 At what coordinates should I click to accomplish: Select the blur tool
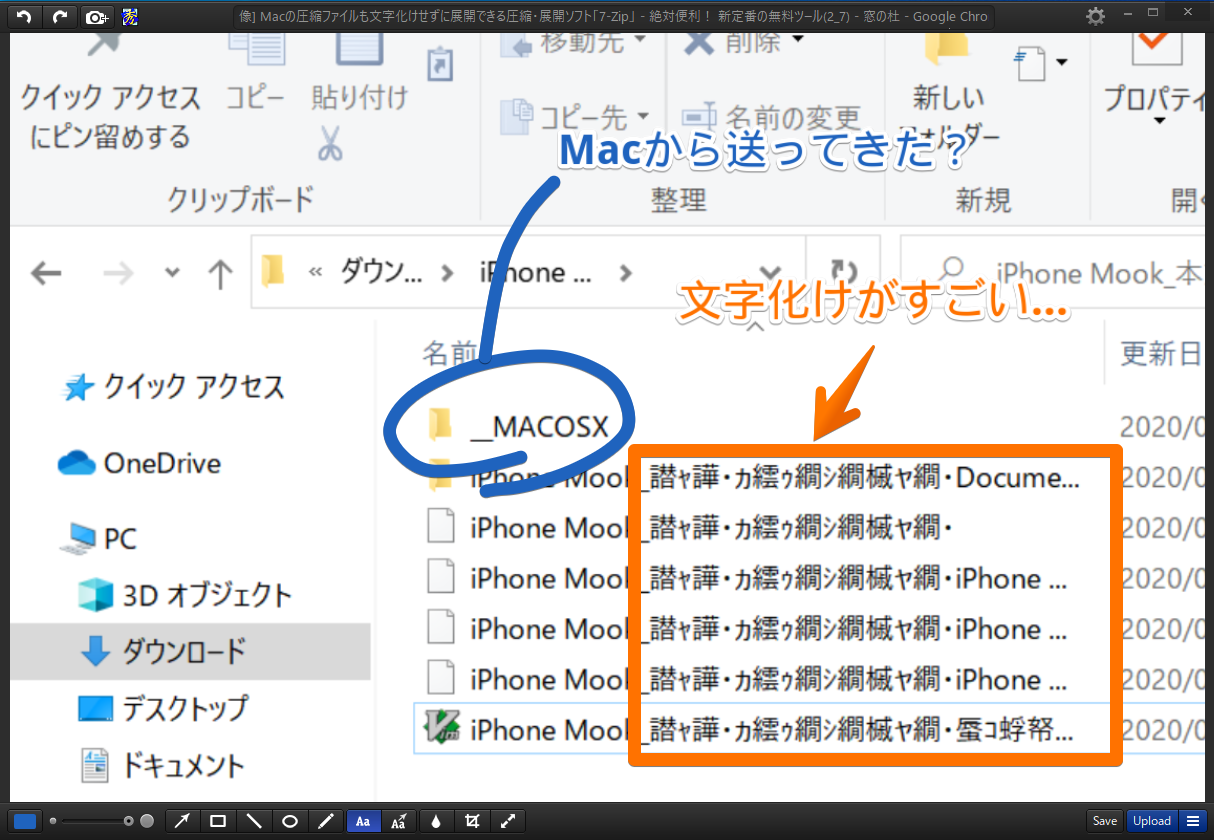[x=436, y=820]
